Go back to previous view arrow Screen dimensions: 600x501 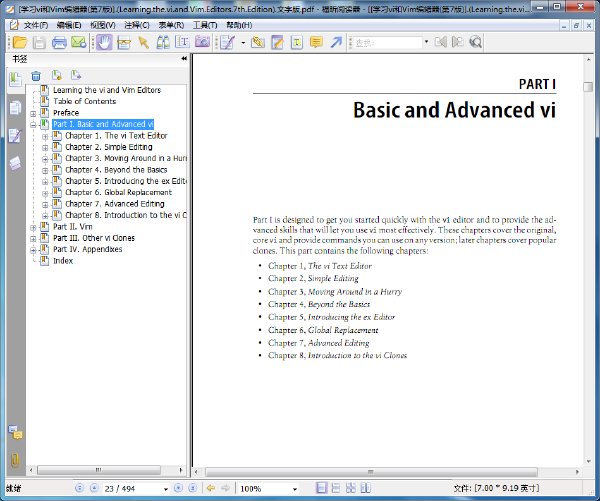tap(210, 488)
